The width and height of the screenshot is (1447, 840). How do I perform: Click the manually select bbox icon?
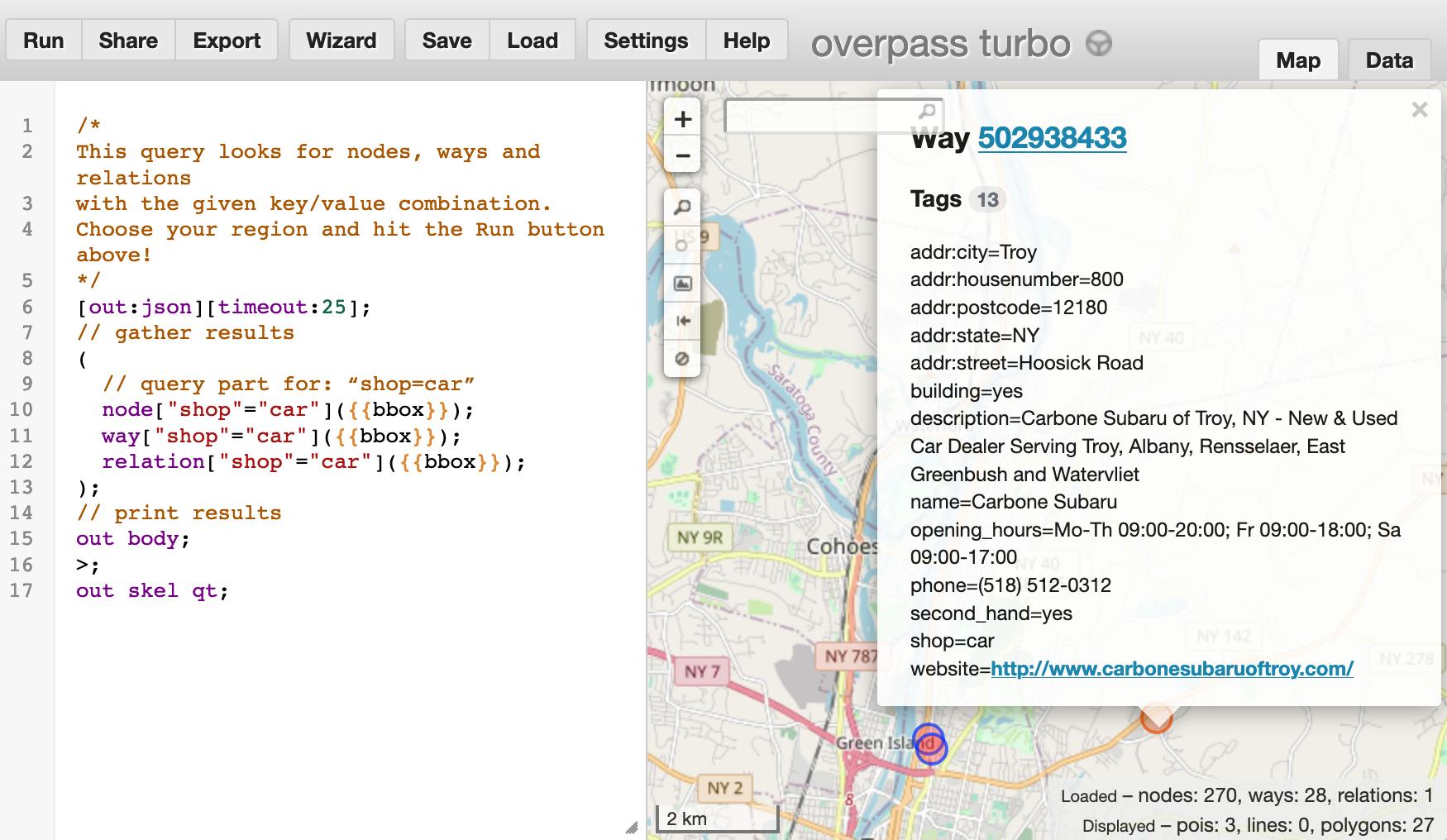click(x=682, y=284)
